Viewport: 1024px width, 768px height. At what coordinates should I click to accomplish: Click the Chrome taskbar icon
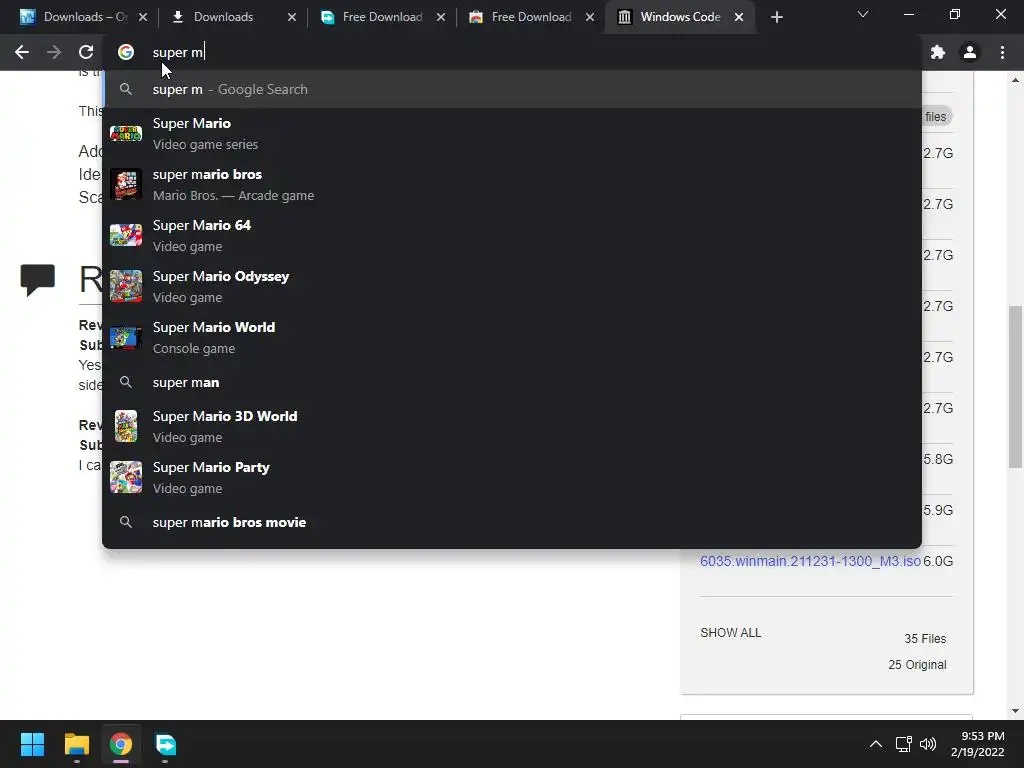coord(121,744)
